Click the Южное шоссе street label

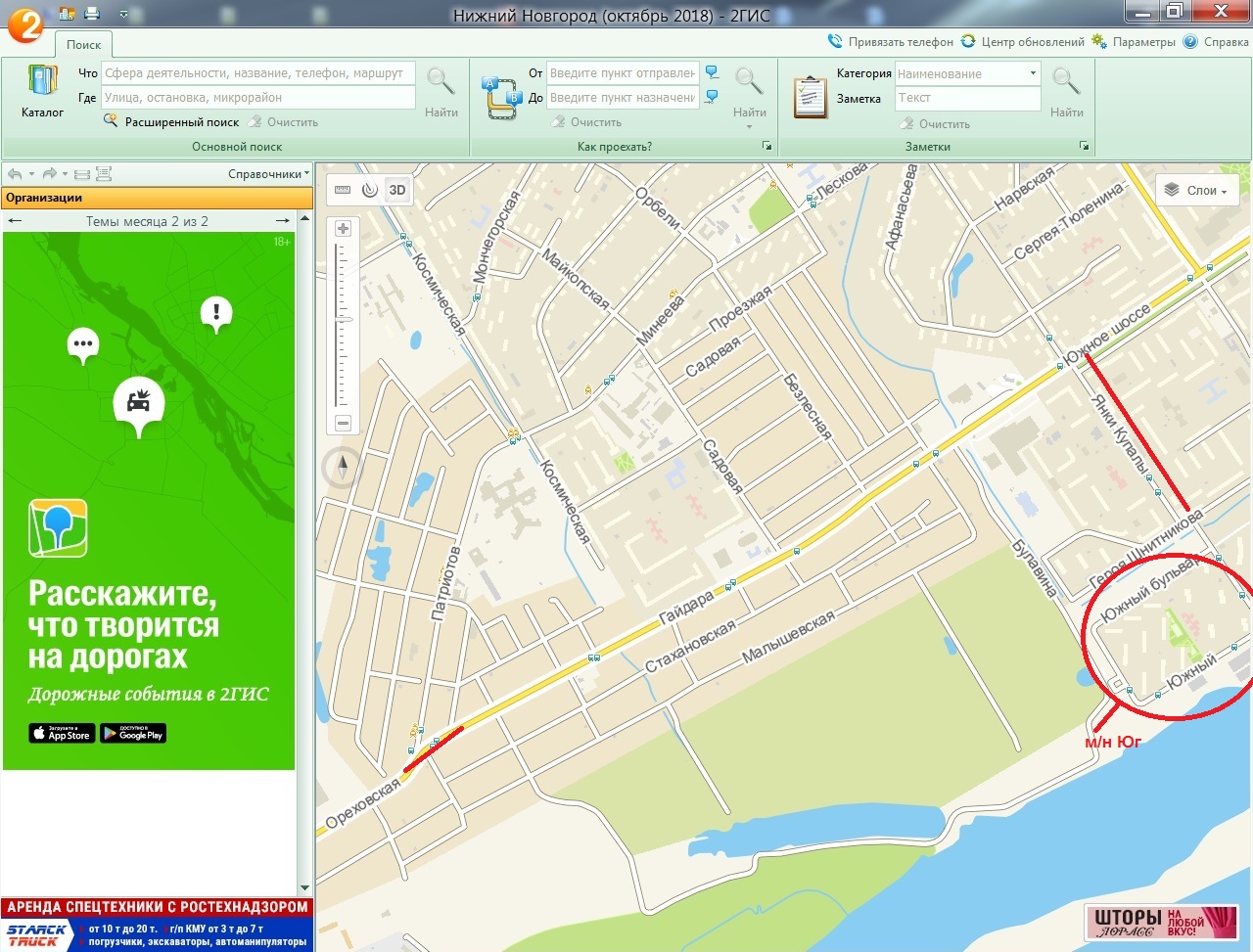(x=1108, y=335)
